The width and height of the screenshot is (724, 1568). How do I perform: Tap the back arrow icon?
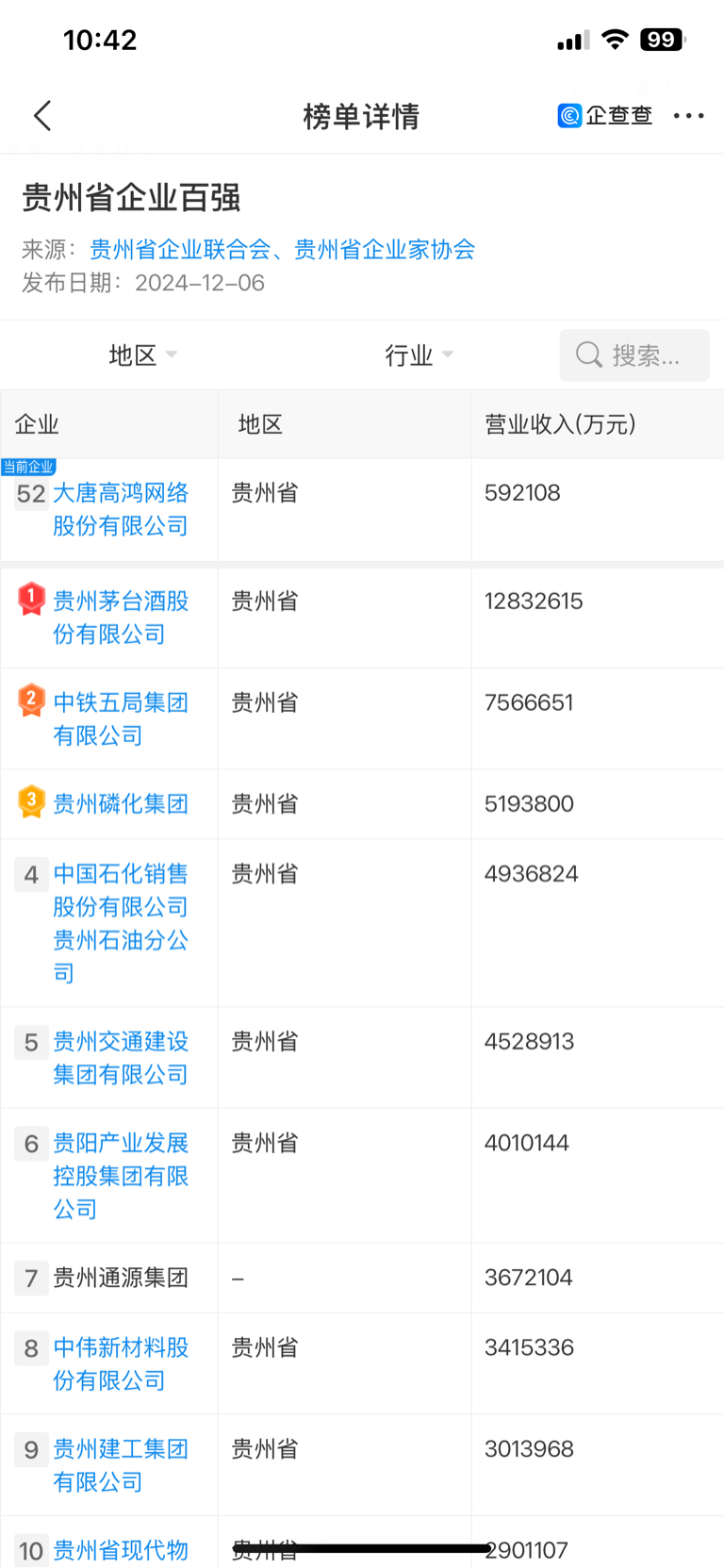click(42, 116)
